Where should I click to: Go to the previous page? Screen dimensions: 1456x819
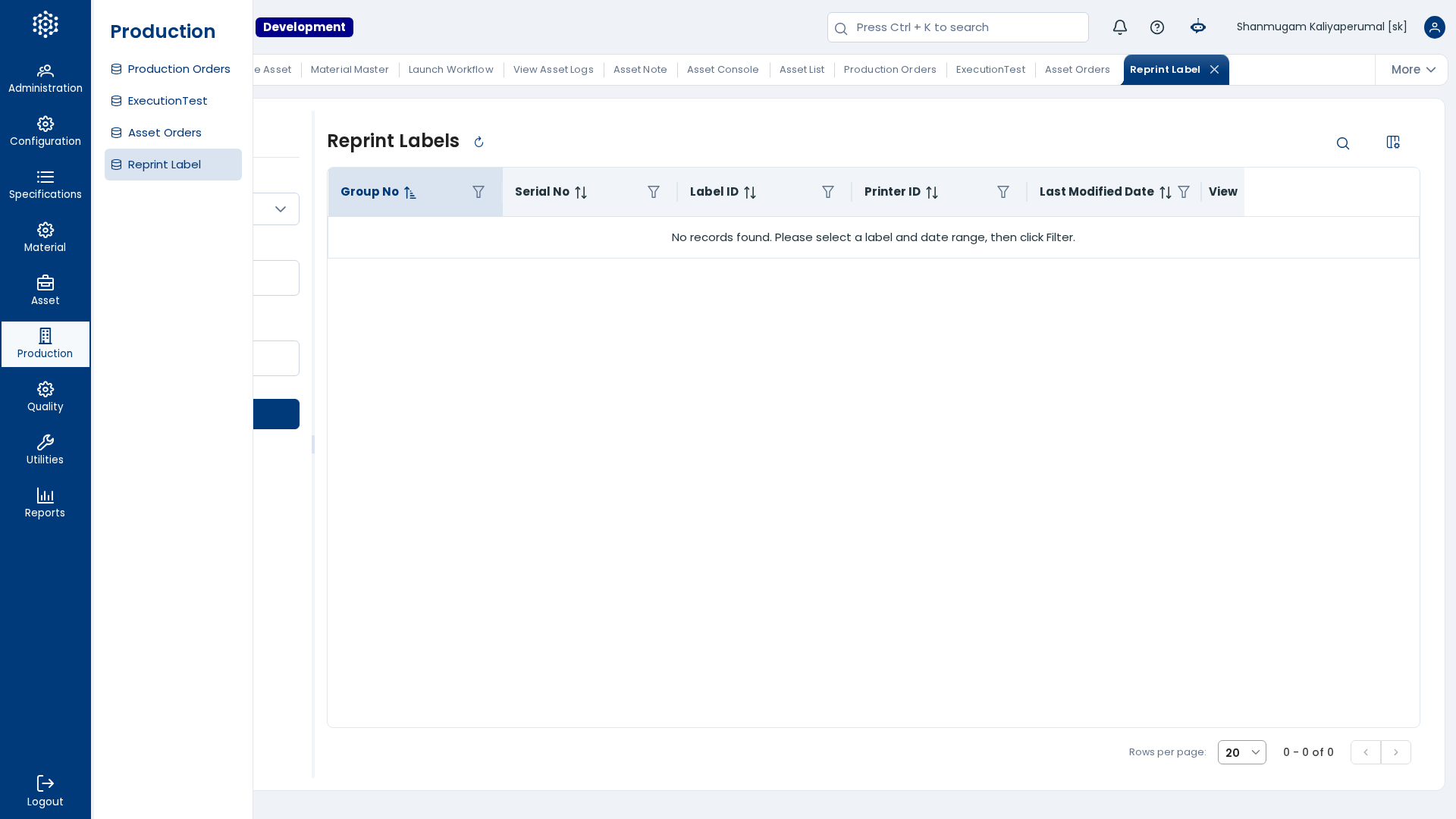click(1366, 752)
